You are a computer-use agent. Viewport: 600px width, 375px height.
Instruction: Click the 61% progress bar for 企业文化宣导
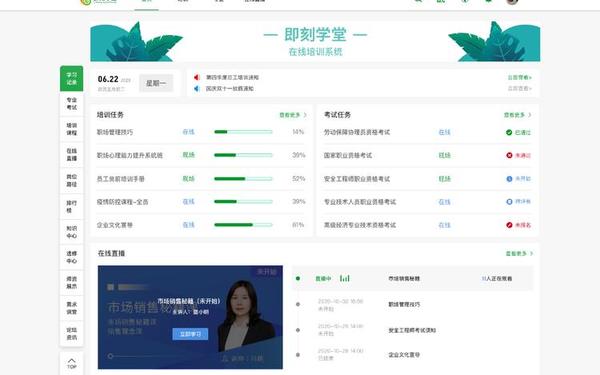[x=243, y=225]
